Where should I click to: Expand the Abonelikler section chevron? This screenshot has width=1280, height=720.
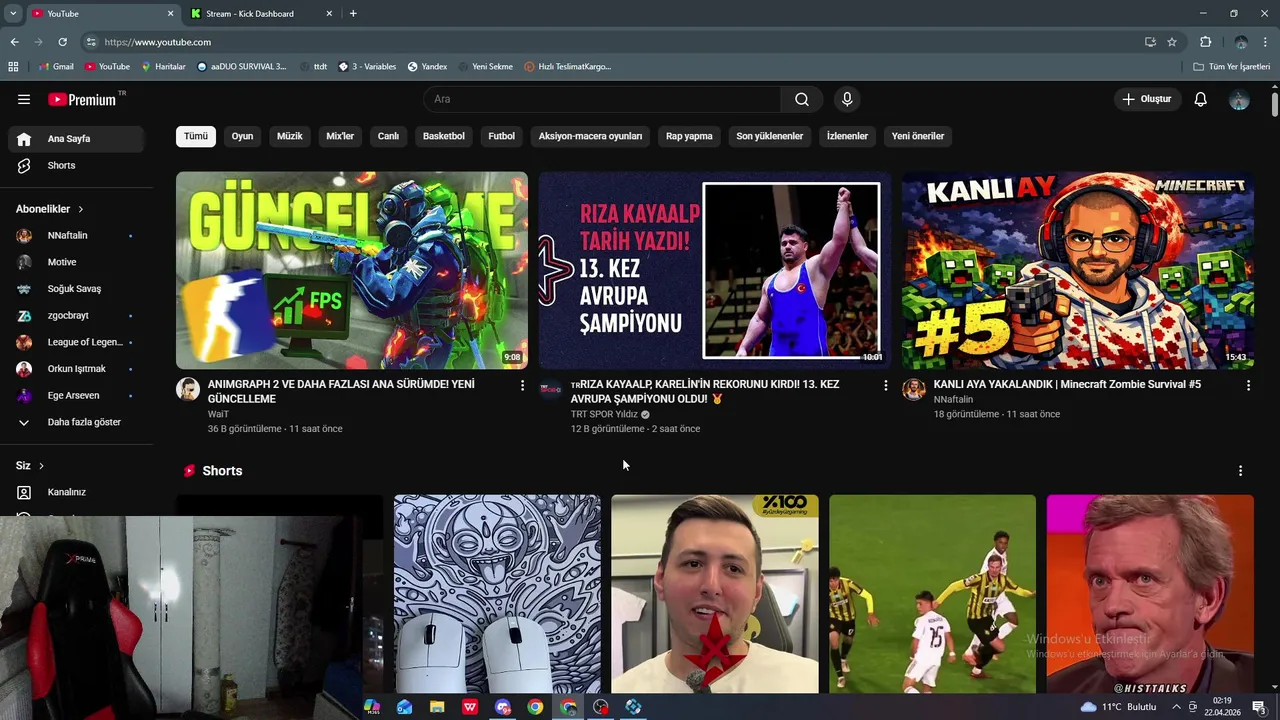80,209
